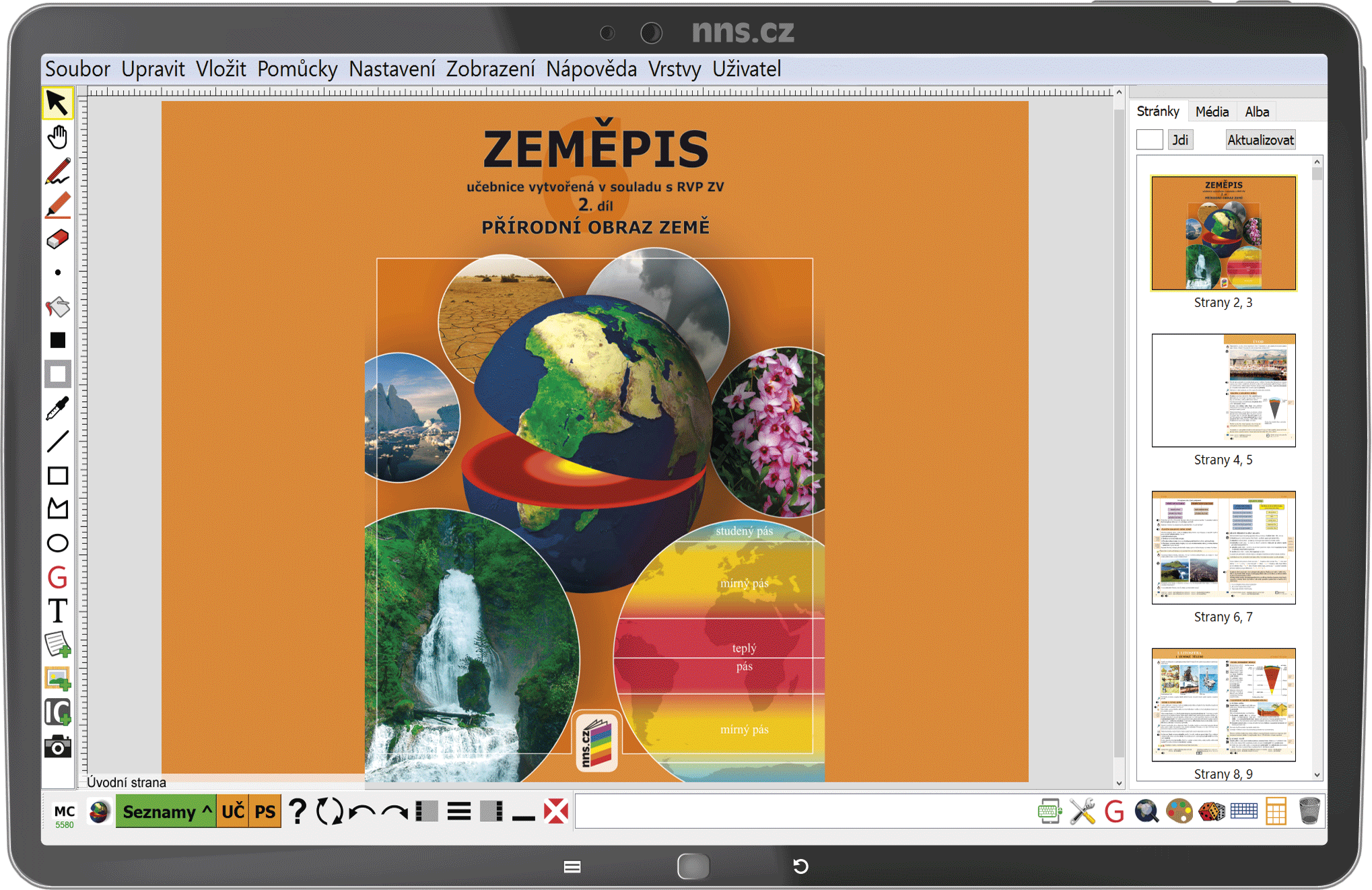This screenshot has height=890, width=1372.
Task: Select the ellipse drawing tool
Action: click(x=58, y=543)
